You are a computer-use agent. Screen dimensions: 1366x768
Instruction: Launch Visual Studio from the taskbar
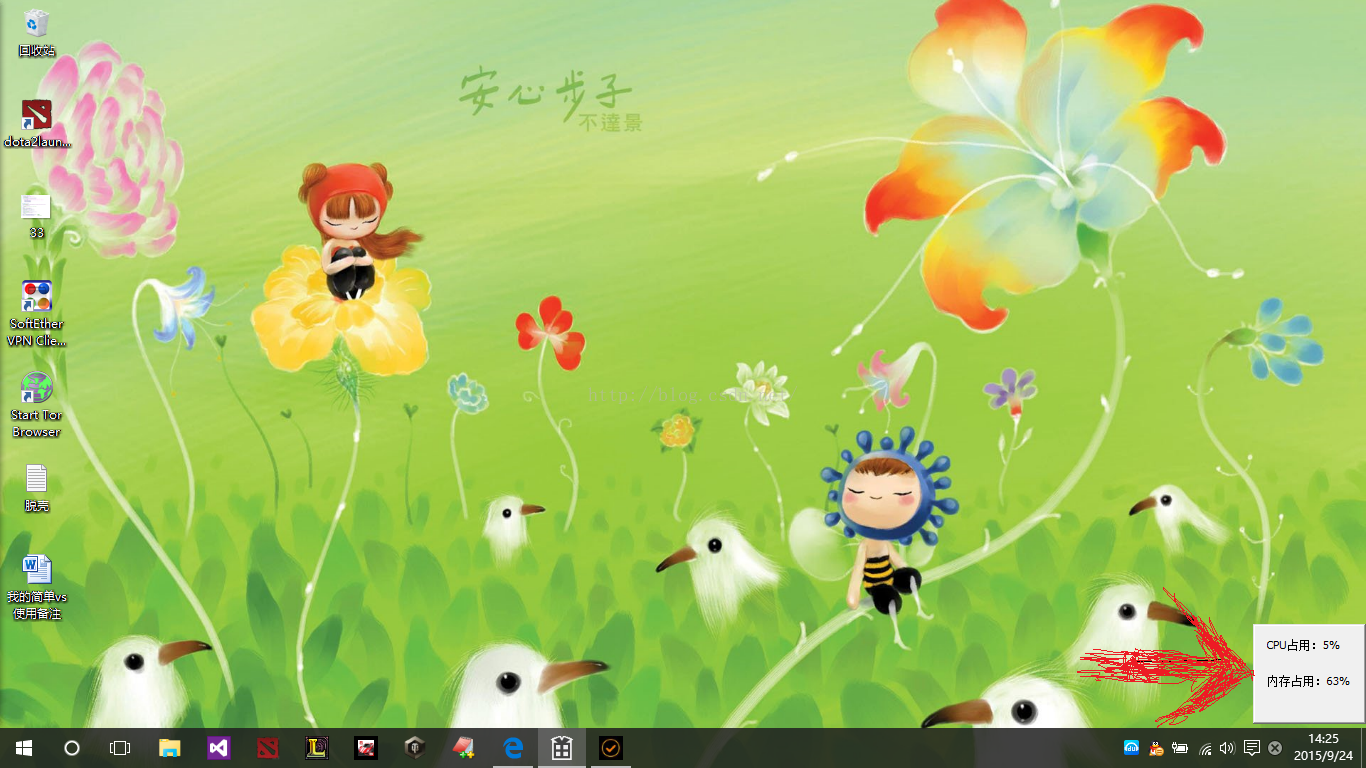coord(219,748)
